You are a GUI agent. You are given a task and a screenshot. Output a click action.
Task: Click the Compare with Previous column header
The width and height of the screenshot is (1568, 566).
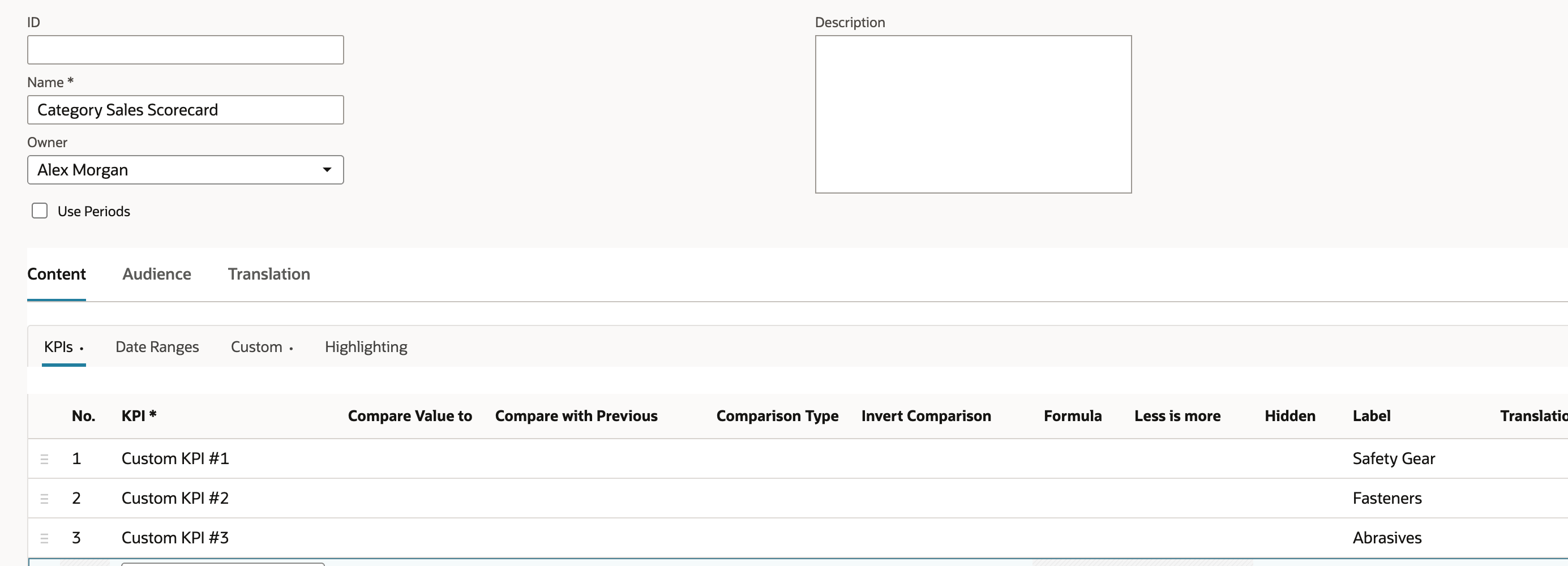click(576, 415)
